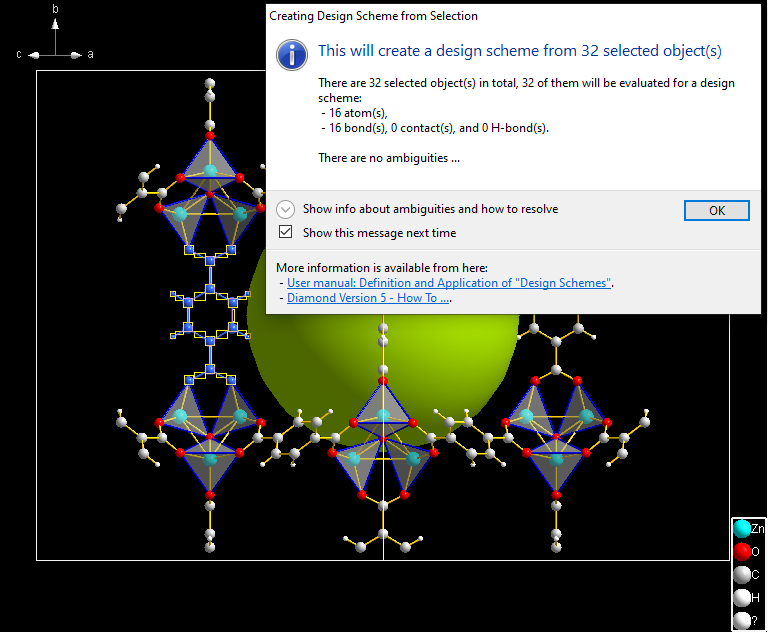Click the white H sphere in the legend
The height and width of the screenshot is (632, 768).
(741, 597)
